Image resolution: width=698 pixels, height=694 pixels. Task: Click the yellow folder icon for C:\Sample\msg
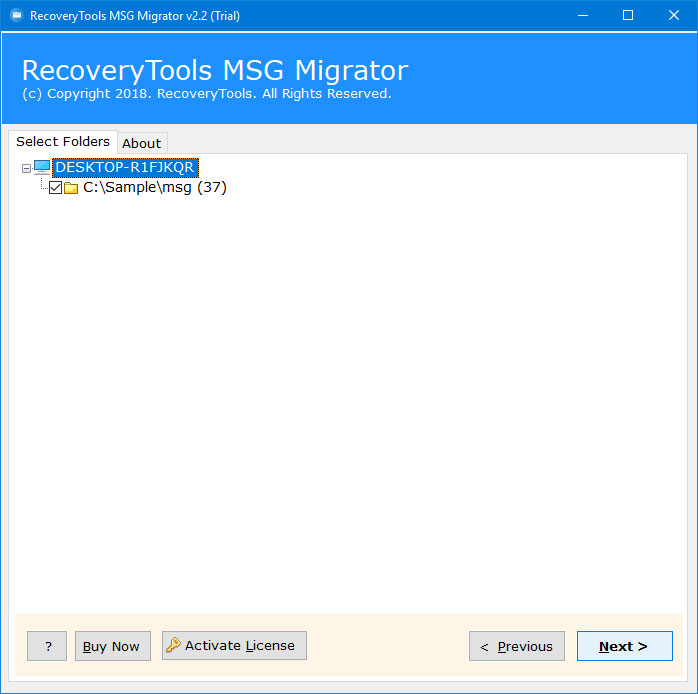(71, 188)
